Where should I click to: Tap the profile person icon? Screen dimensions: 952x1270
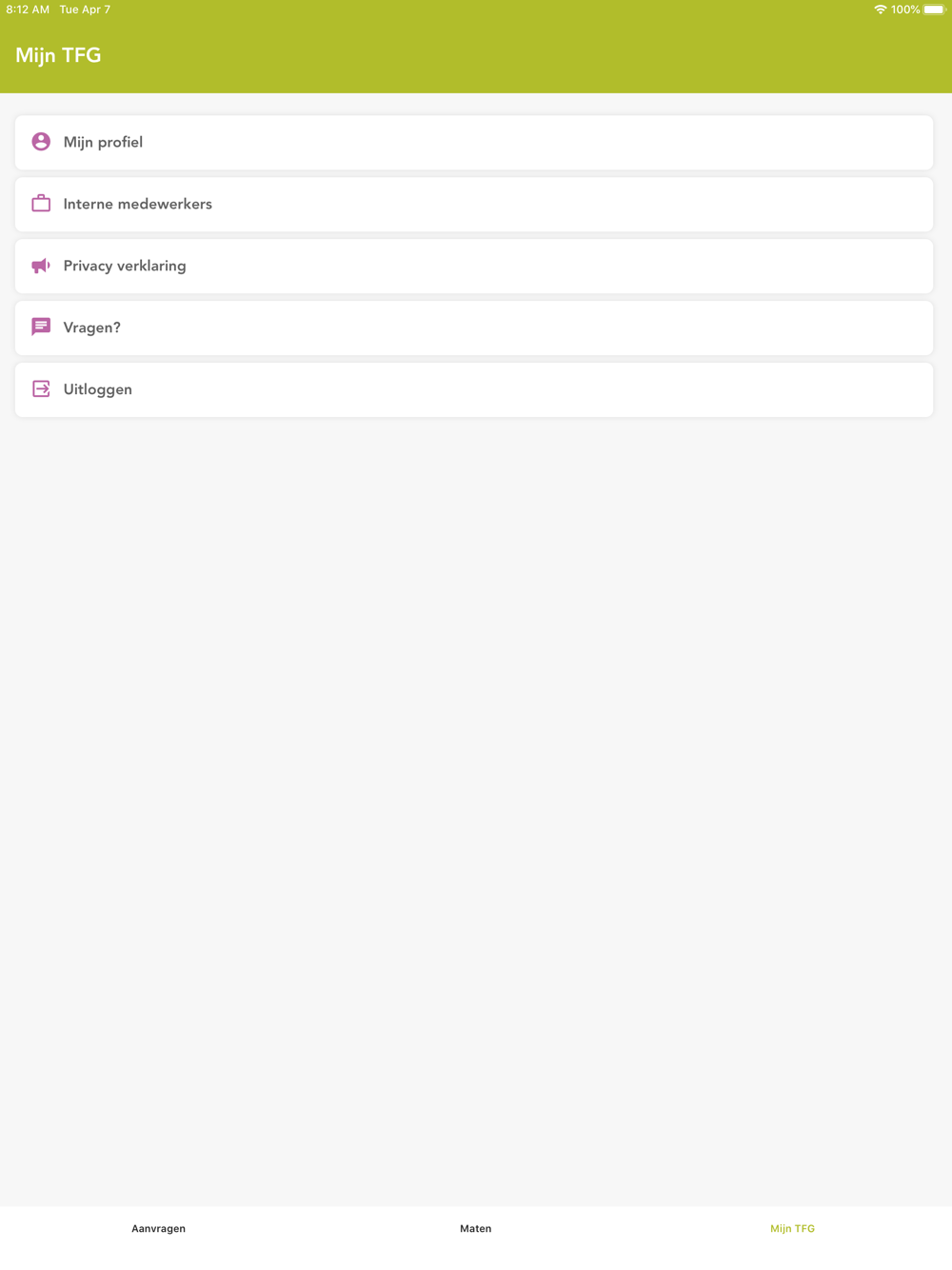coord(41,142)
